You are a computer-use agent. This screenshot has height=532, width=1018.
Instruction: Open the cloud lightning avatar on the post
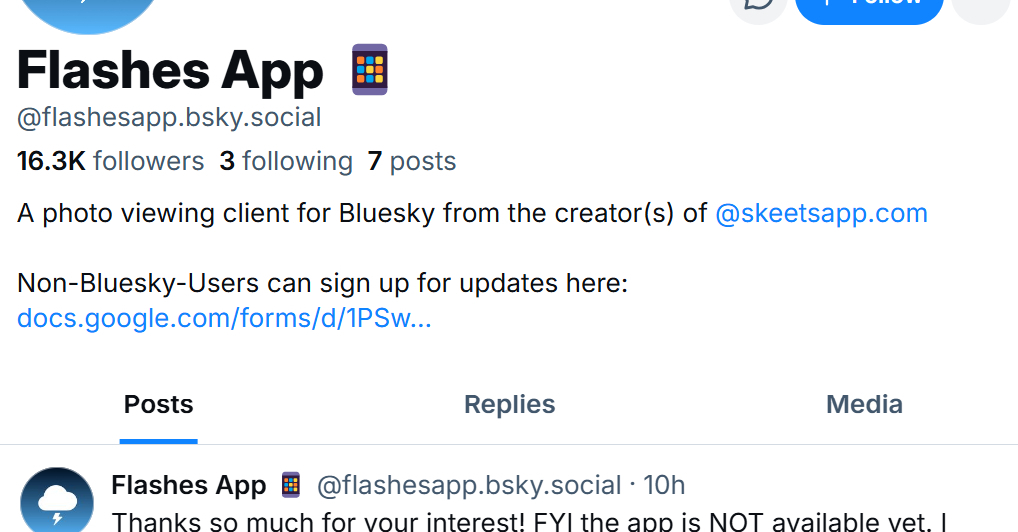[x=57, y=502]
